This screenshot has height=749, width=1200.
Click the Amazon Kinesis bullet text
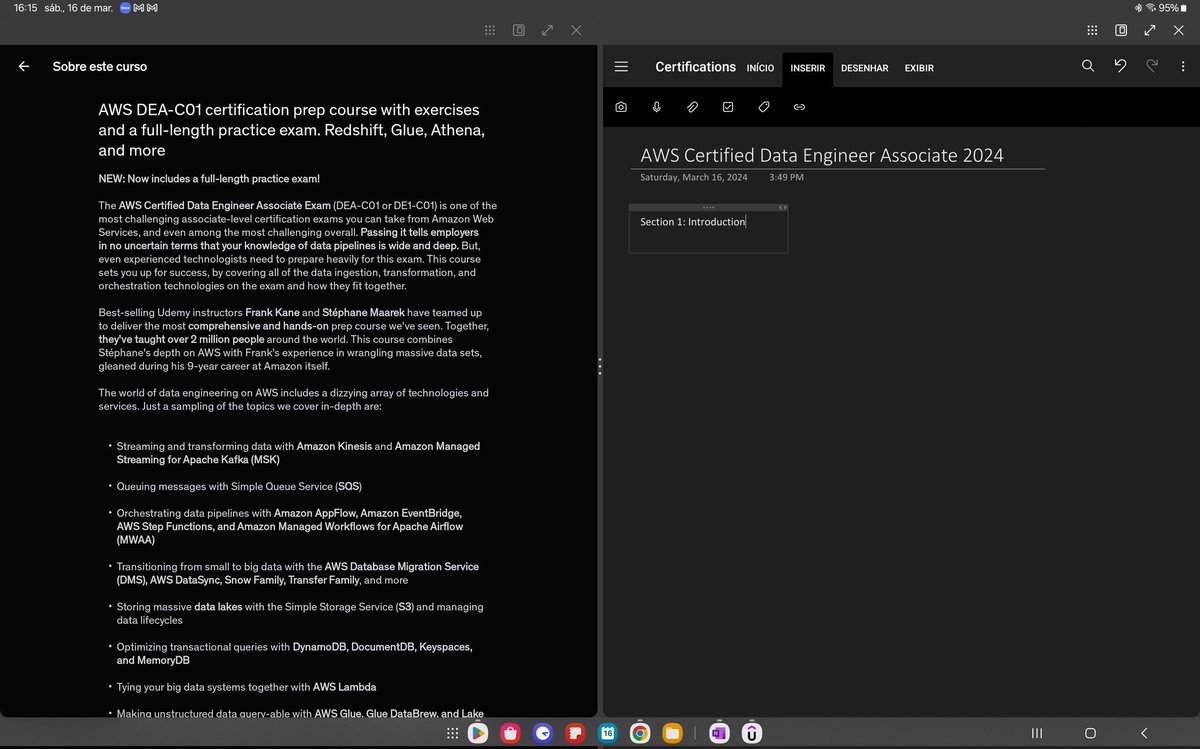click(x=298, y=453)
